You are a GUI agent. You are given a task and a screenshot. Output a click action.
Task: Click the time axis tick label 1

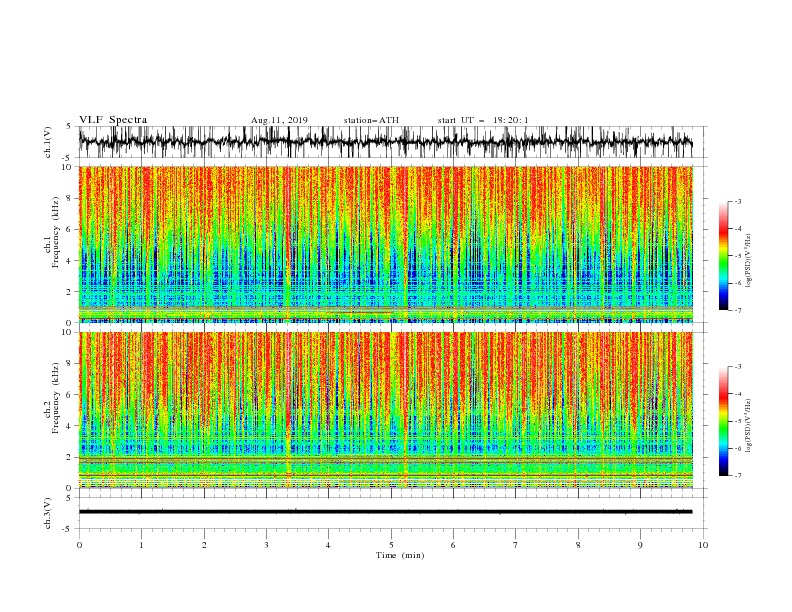(x=141, y=545)
